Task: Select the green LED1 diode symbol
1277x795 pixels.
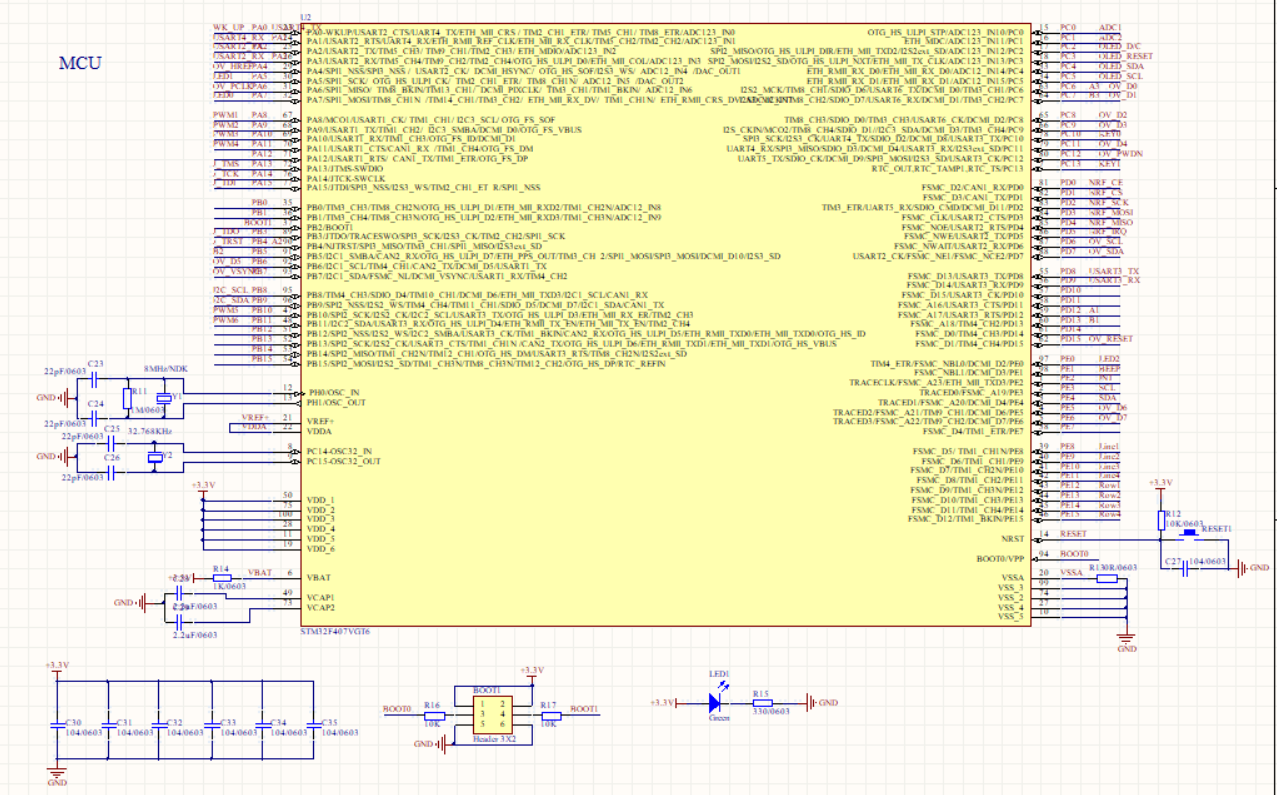Action: (715, 703)
